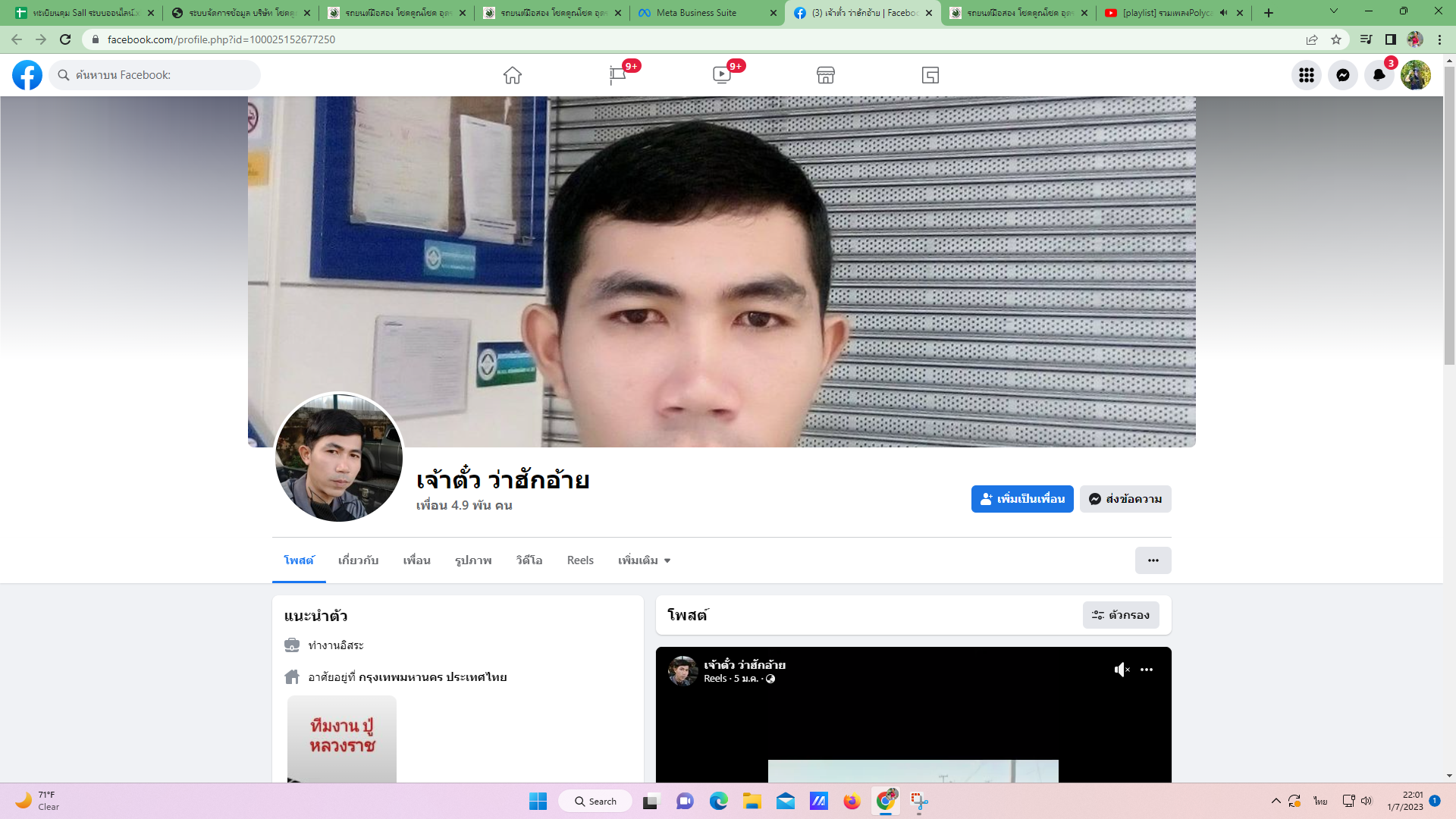Click the Facebook search field

tap(159, 75)
